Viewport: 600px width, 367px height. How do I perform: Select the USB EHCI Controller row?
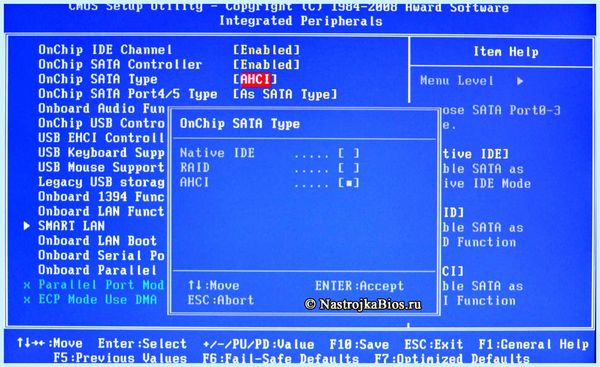101,138
